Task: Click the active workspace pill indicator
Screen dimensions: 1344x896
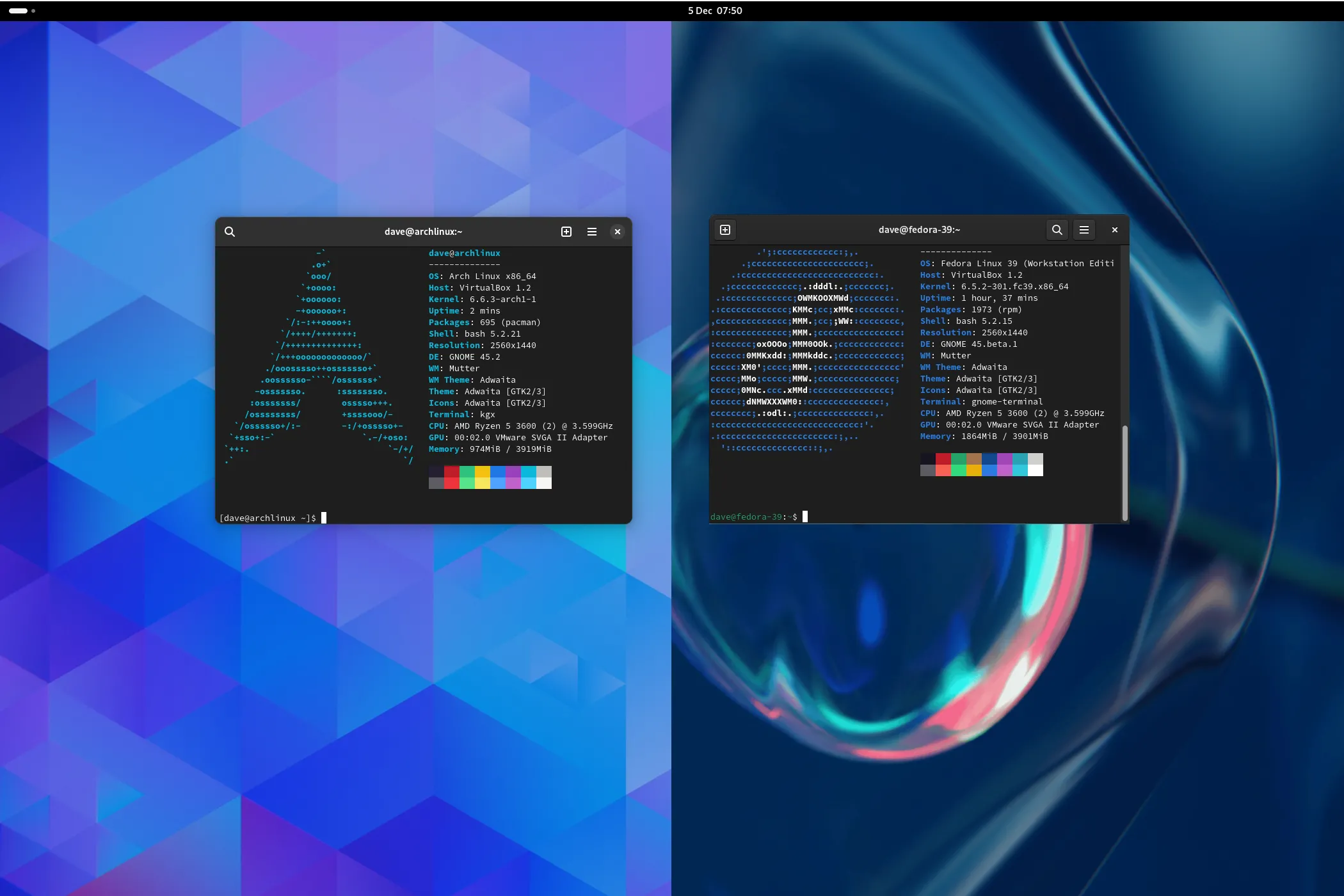Action: click(x=18, y=11)
